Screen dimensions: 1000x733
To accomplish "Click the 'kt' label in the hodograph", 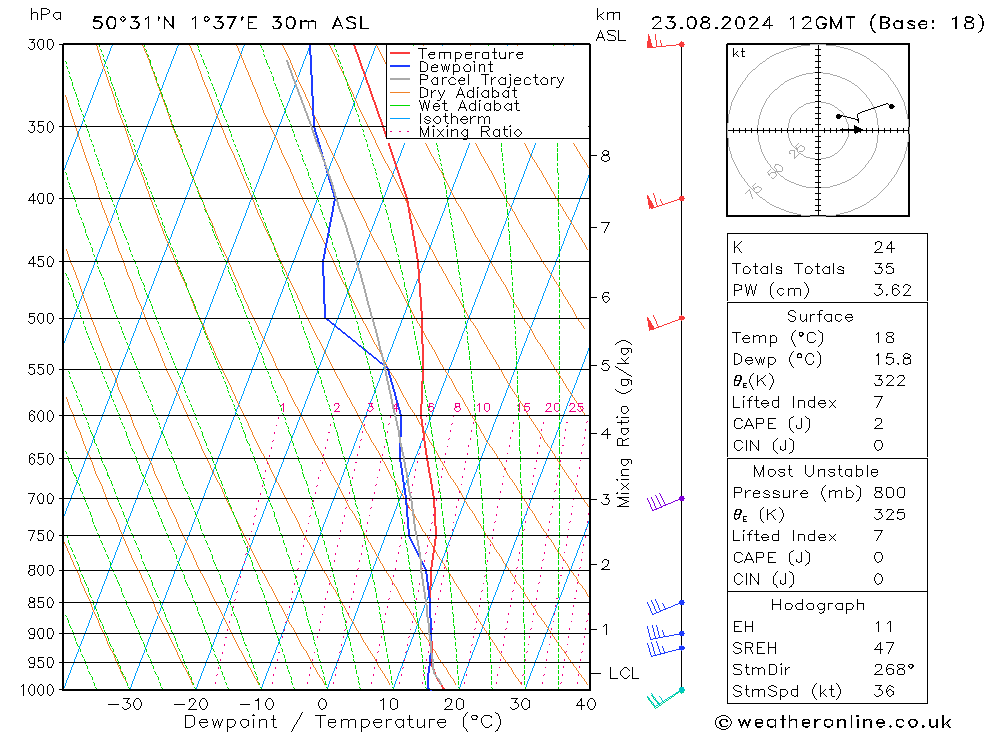I will (x=739, y=53).
